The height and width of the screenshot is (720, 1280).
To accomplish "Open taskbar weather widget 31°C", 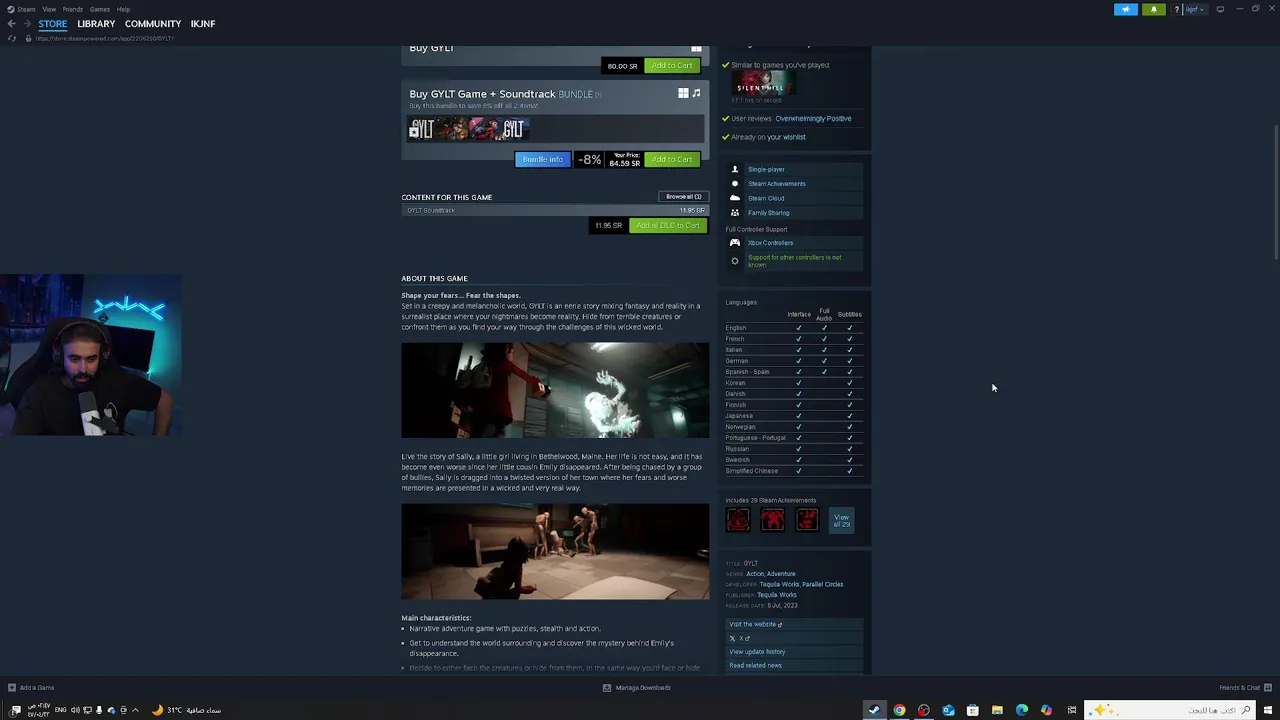I will (x=186, y=710).
